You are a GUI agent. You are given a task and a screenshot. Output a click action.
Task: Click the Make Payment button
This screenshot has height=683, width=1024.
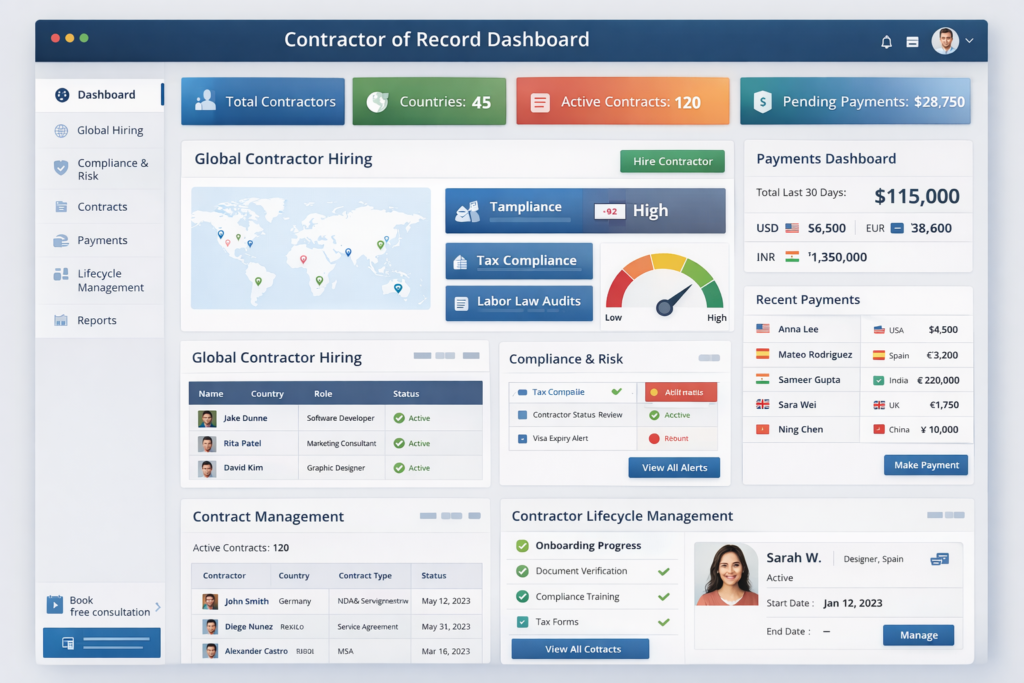click(925, 465)
